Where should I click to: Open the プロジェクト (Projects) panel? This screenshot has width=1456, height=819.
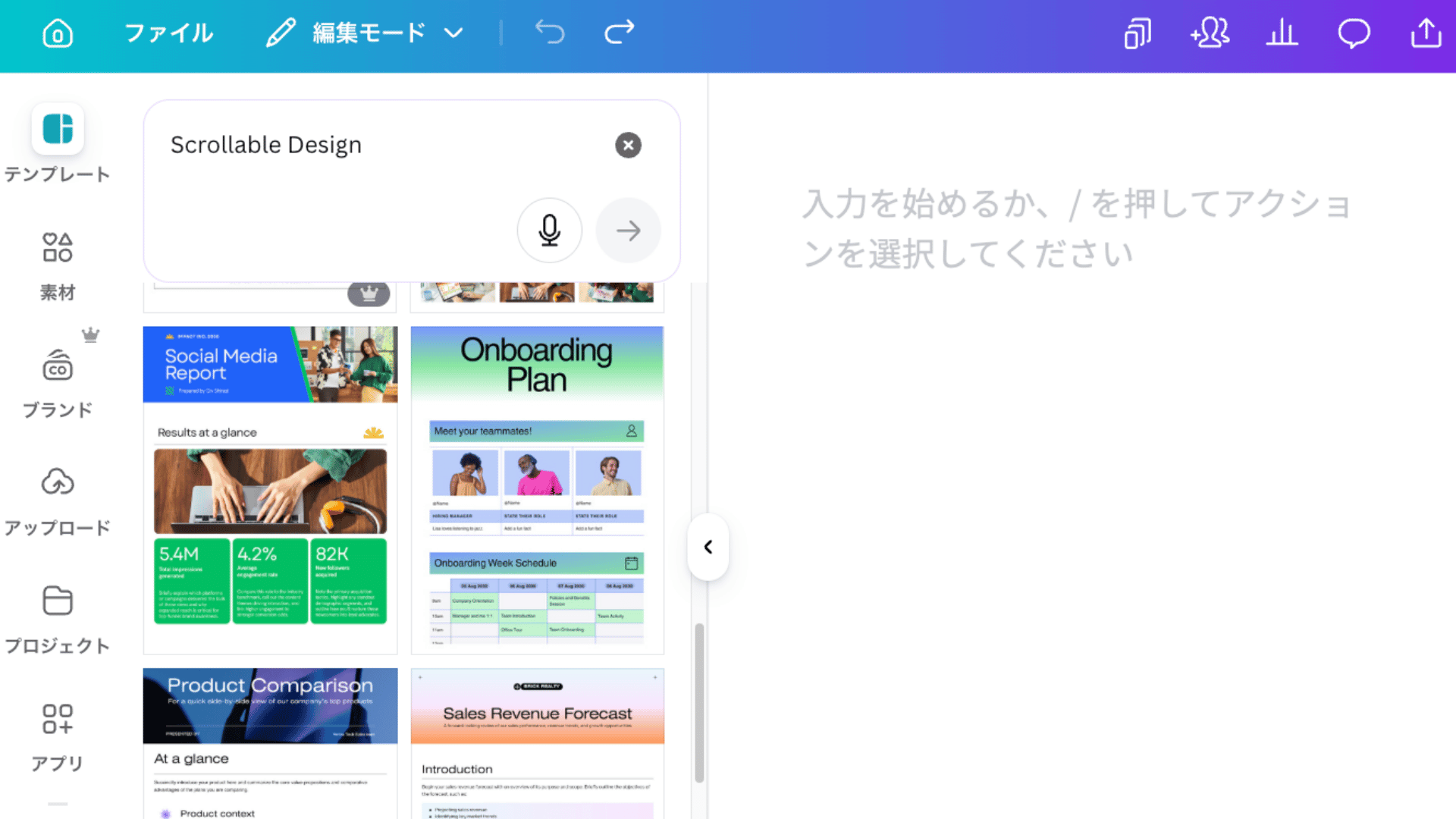[x=57, y=616]
